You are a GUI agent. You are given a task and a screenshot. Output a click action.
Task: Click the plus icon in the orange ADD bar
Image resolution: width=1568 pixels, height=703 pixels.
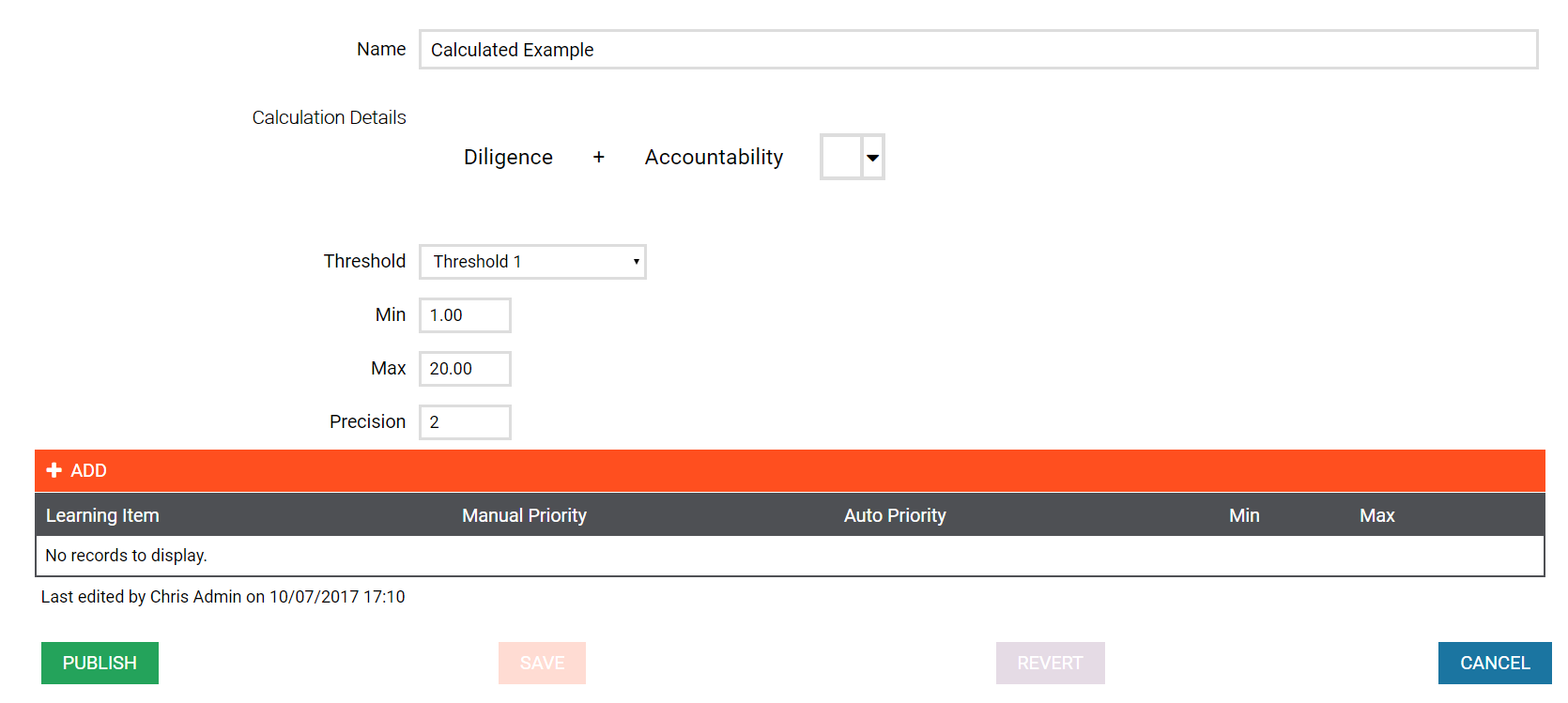54,470
